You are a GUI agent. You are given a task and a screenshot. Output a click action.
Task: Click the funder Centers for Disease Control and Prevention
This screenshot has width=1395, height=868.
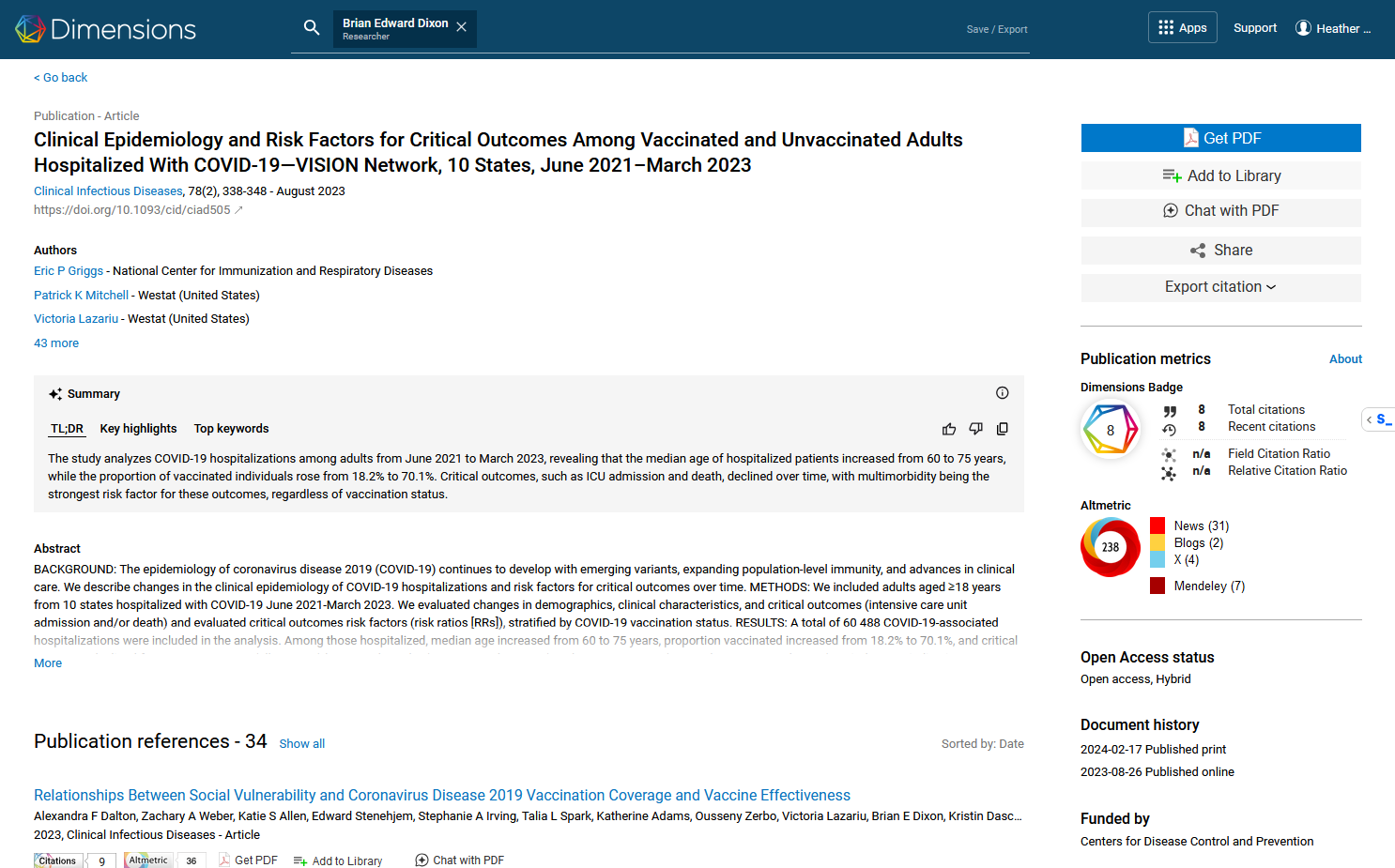(x=1197, y=842)
